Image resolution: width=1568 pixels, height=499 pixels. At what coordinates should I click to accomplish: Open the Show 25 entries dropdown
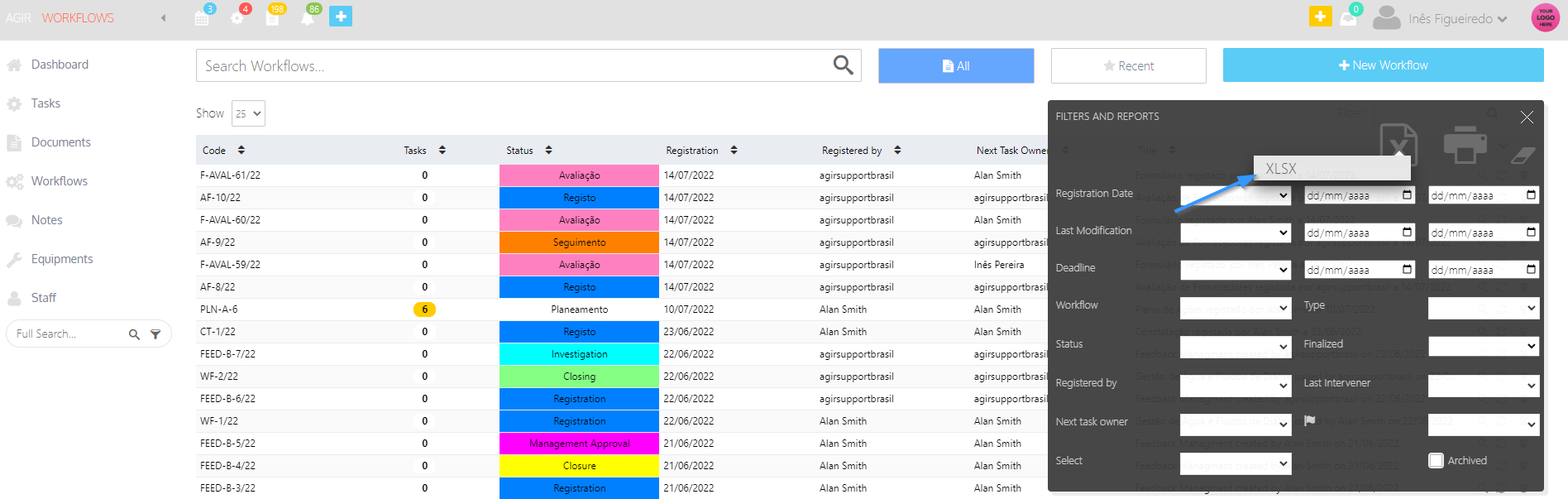point(248,113)
